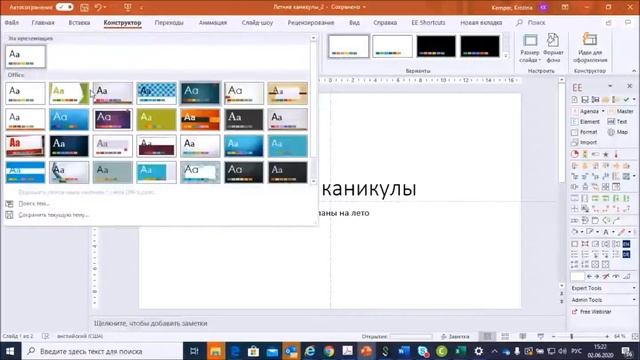Click Поиск тем... browse themes entry
This screenshot has width=640, height=360.
[34, 204]
